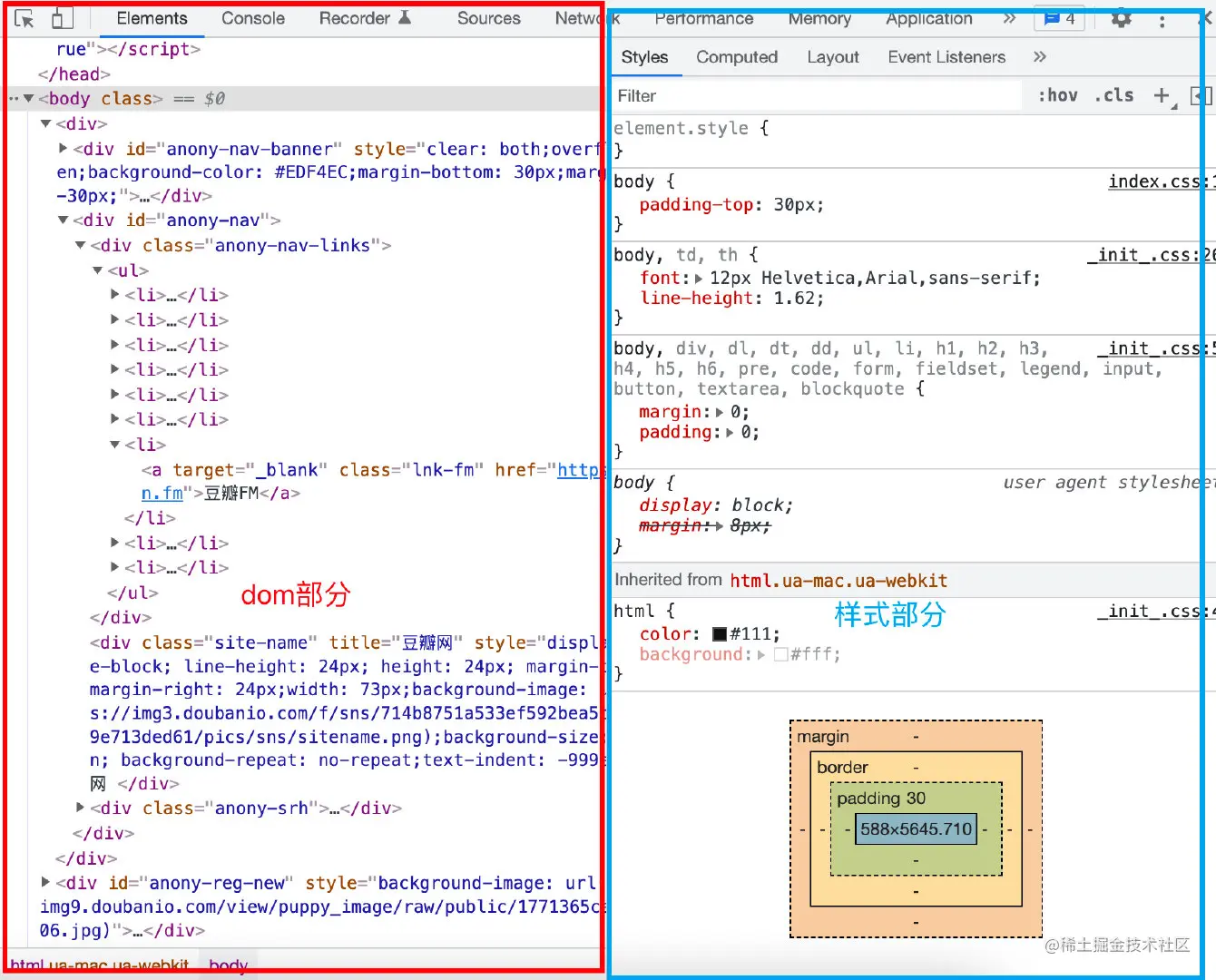Viewport: 1216px width, 980px height.
Task: Toggle the :hov element state button
Action: click(x=1058, y=95)
